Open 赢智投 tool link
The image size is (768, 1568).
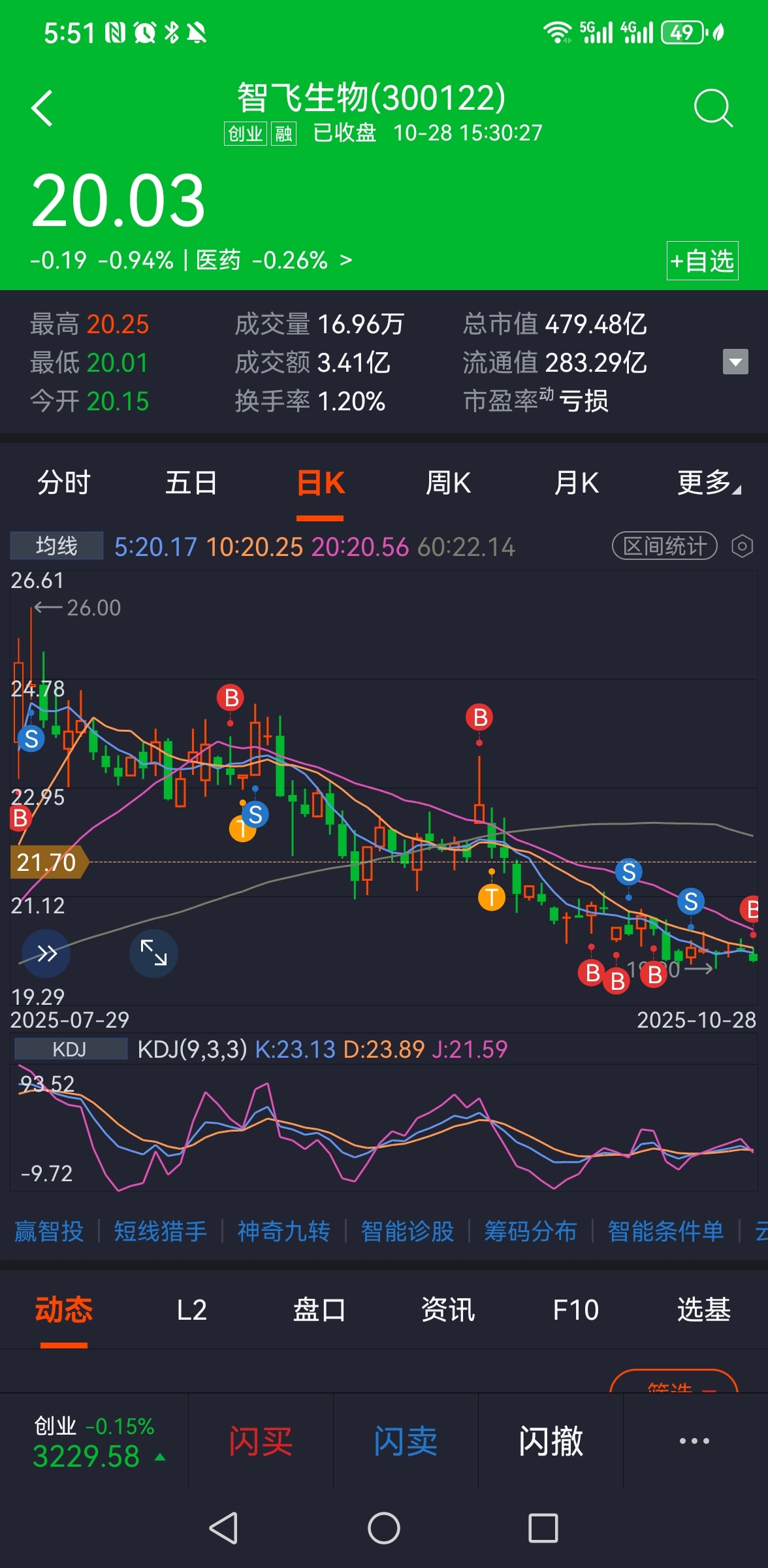[50, 1231]
